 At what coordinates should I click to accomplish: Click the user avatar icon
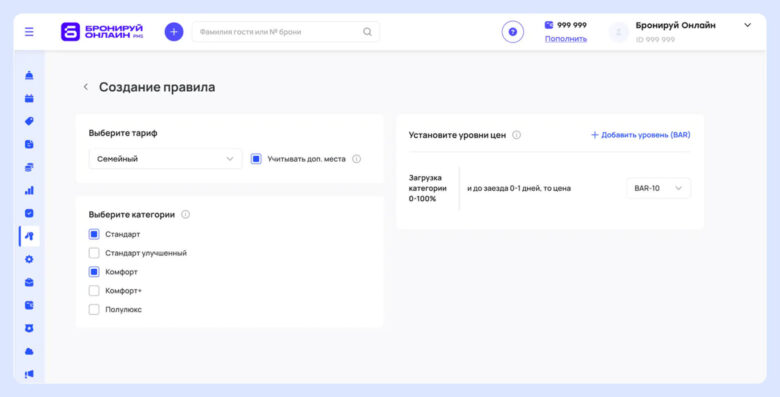[x=619, y=32]
